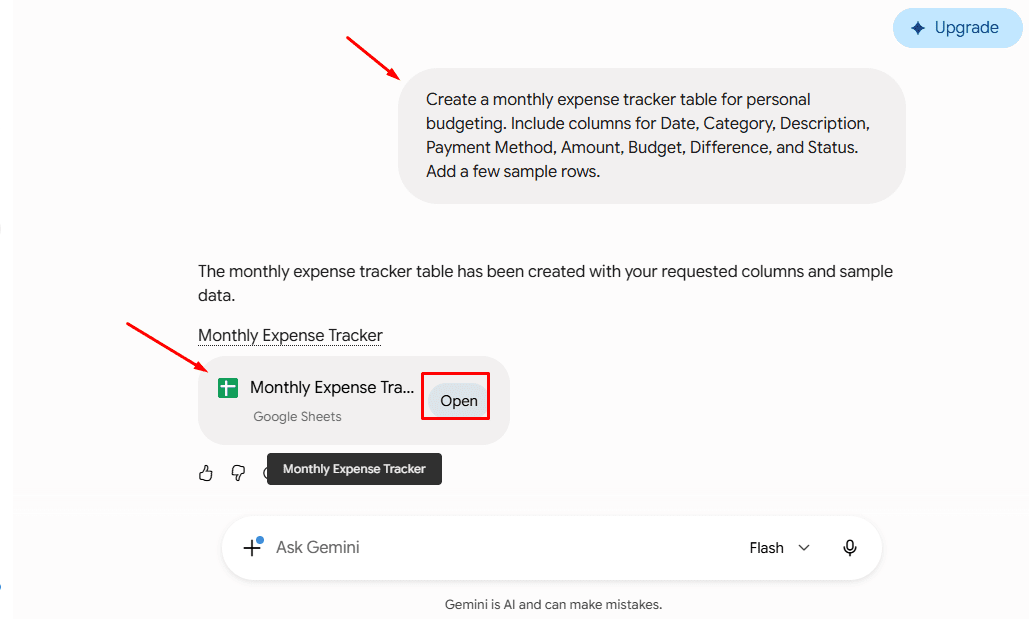1029x619 pixels.
Task: Give thumbs up to the response
Action: coord(205,473)
